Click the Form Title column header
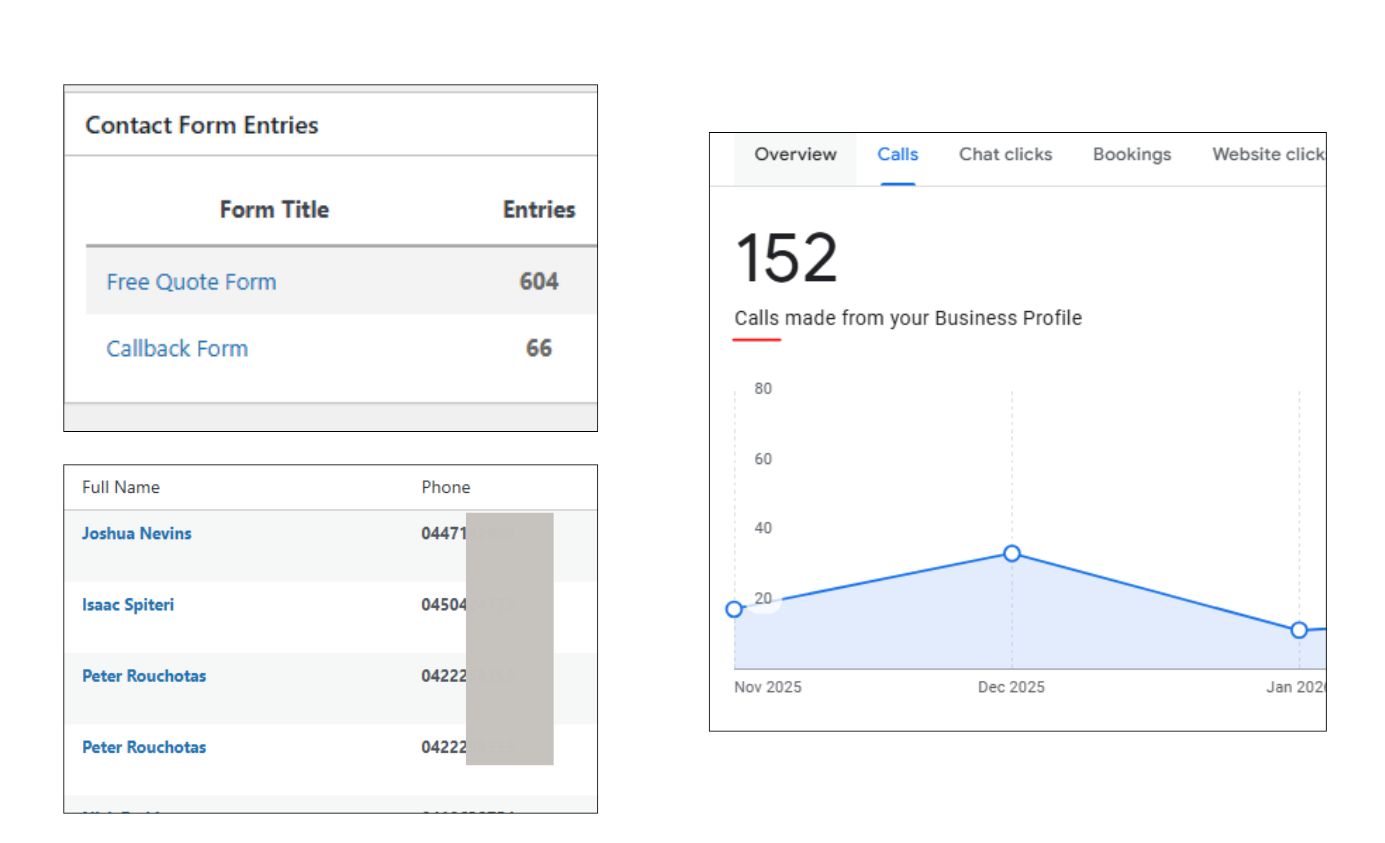This screenshot has width=1385, height=843. pos(274,210)
